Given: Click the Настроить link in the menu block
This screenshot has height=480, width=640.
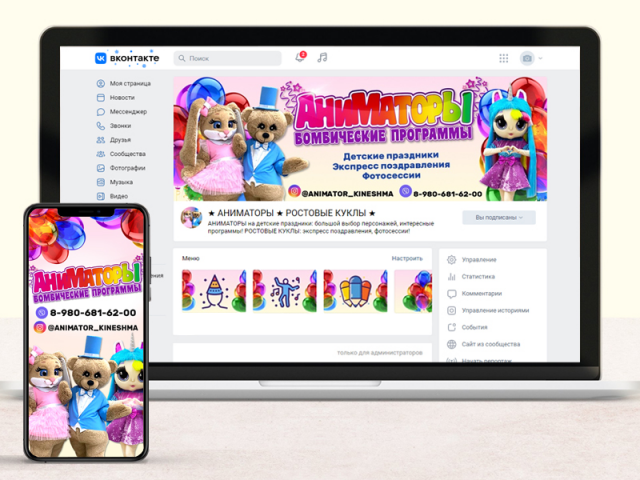Looking at the screenshot, I should 407,258.
